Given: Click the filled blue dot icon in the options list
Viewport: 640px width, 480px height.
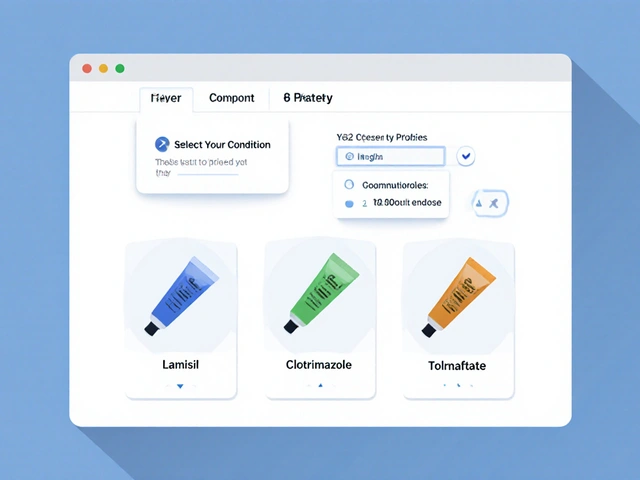Looking at the screenshot, I should pos(349,203).
